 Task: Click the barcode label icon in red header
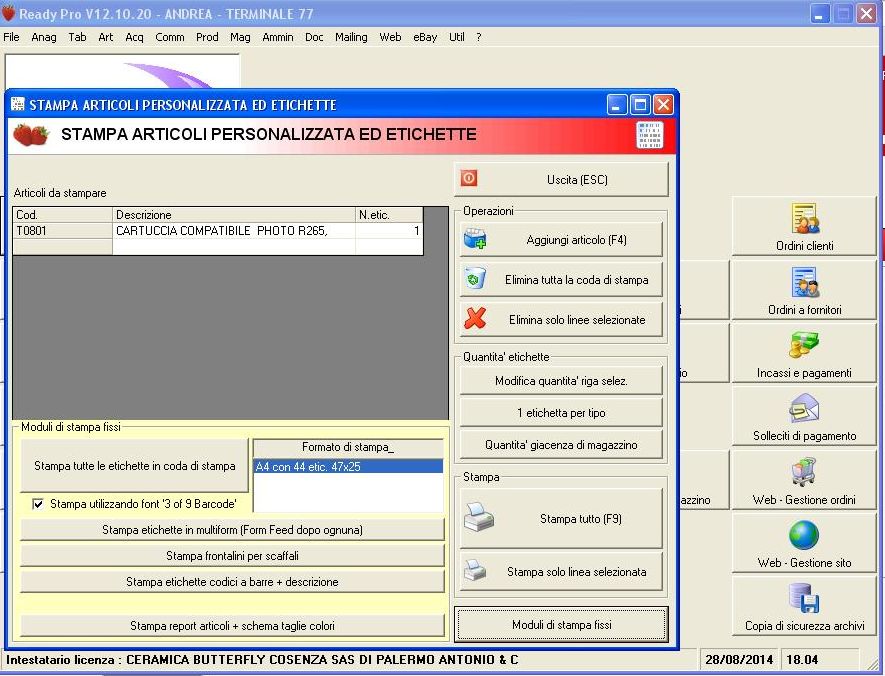(649, 135)
